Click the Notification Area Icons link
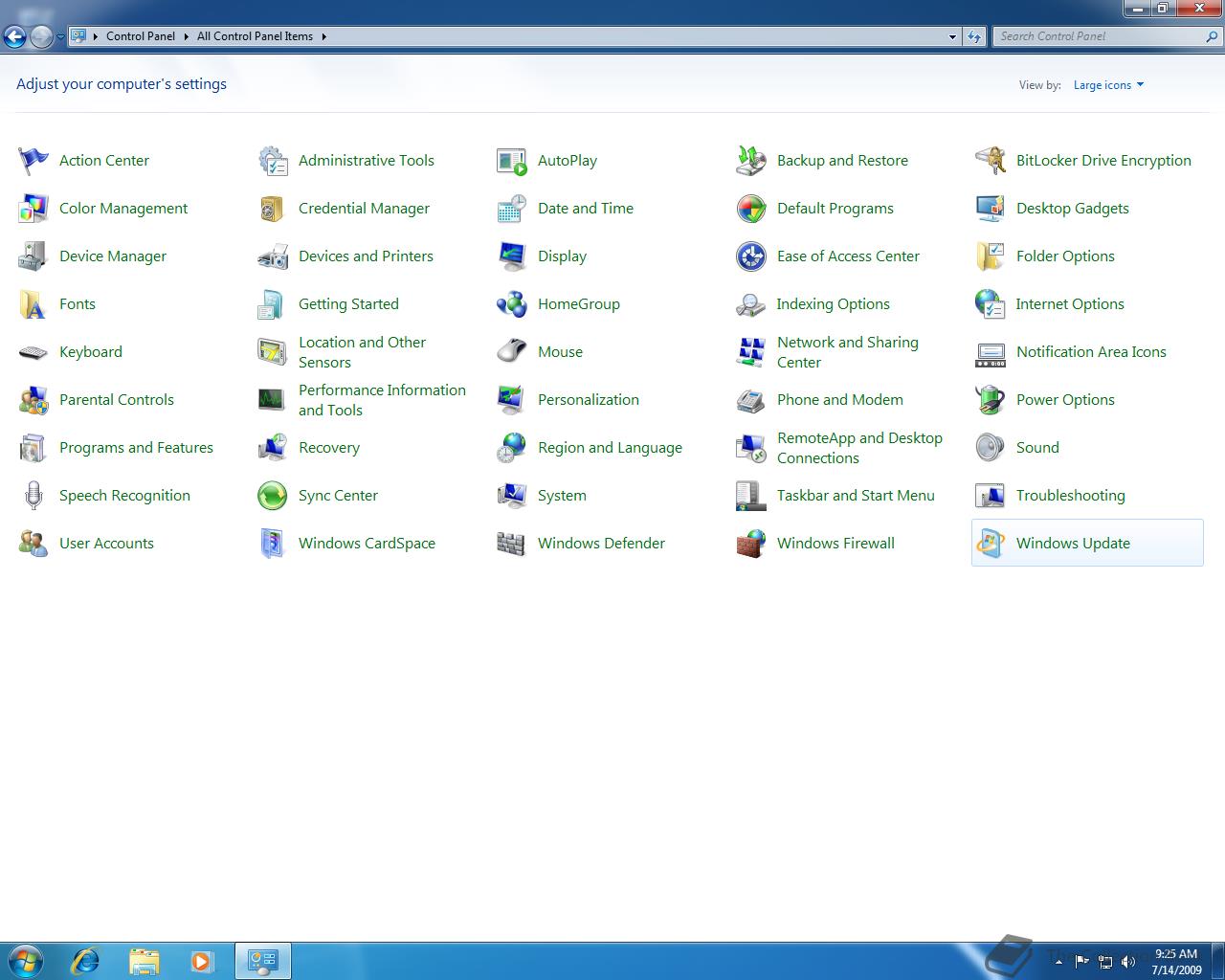Viewport: 1225px width, 980px height. [x=1091, y=352]
